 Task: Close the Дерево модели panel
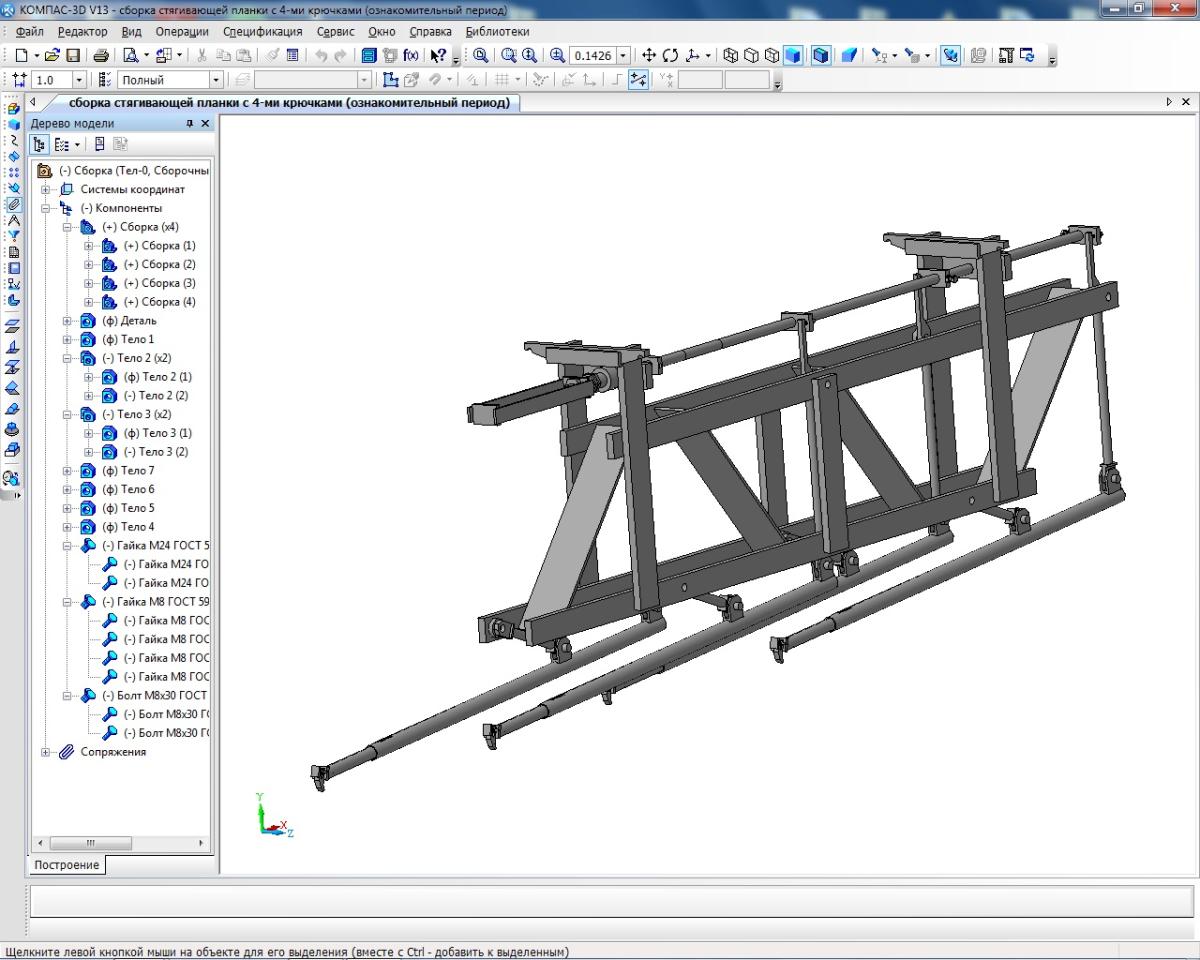click(205, 124)
